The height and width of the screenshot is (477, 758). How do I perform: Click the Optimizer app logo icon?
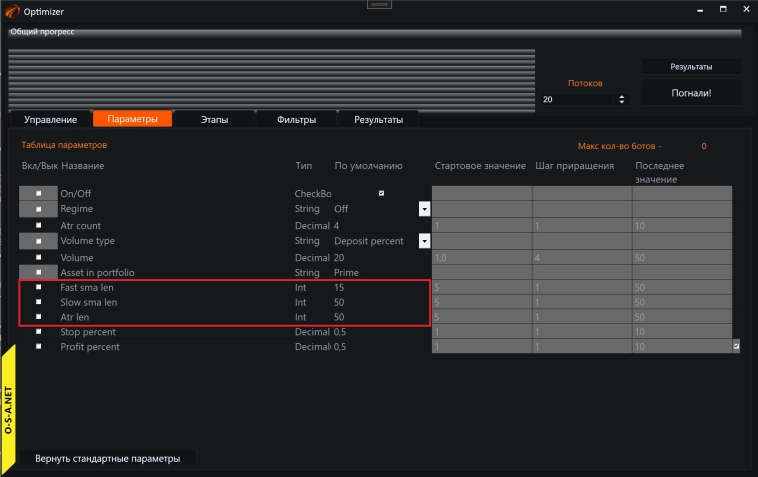(11, 10)
